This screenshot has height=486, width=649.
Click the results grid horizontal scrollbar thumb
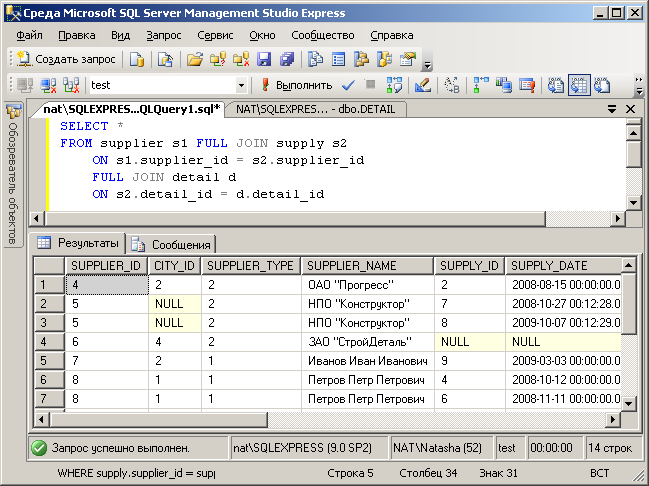159,419
